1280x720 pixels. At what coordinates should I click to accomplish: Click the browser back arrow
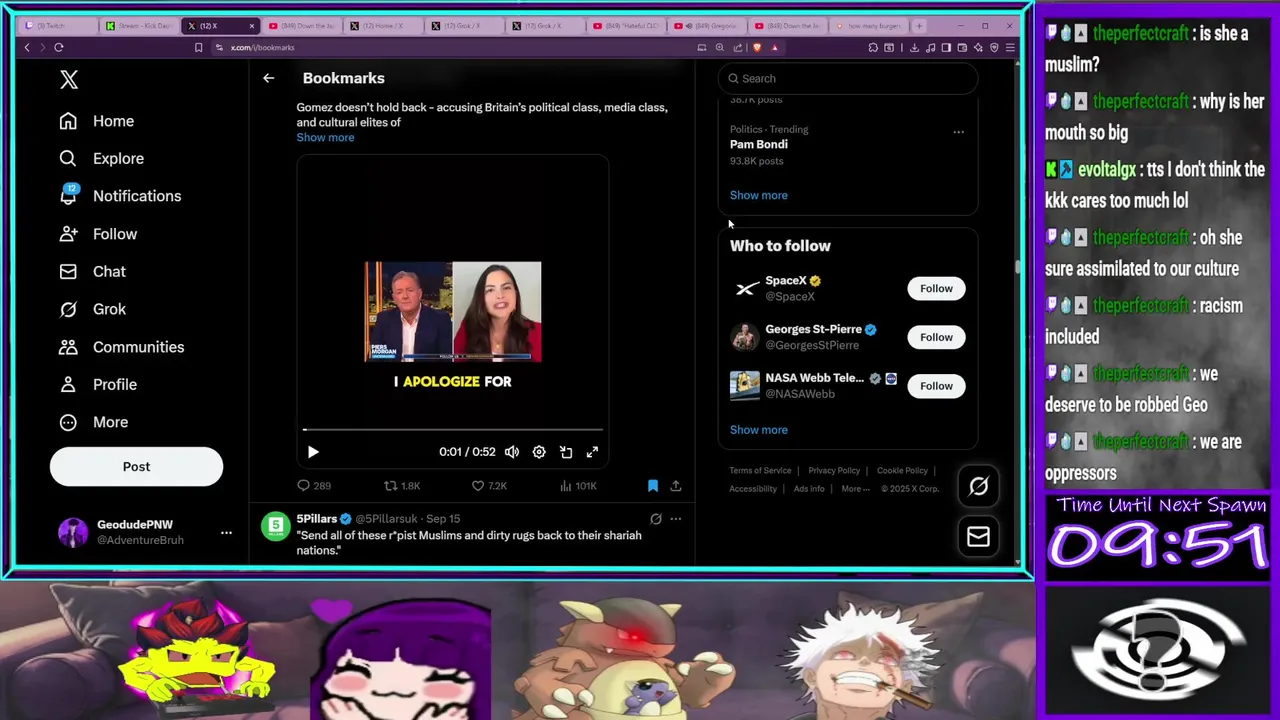tap(27, 47)
